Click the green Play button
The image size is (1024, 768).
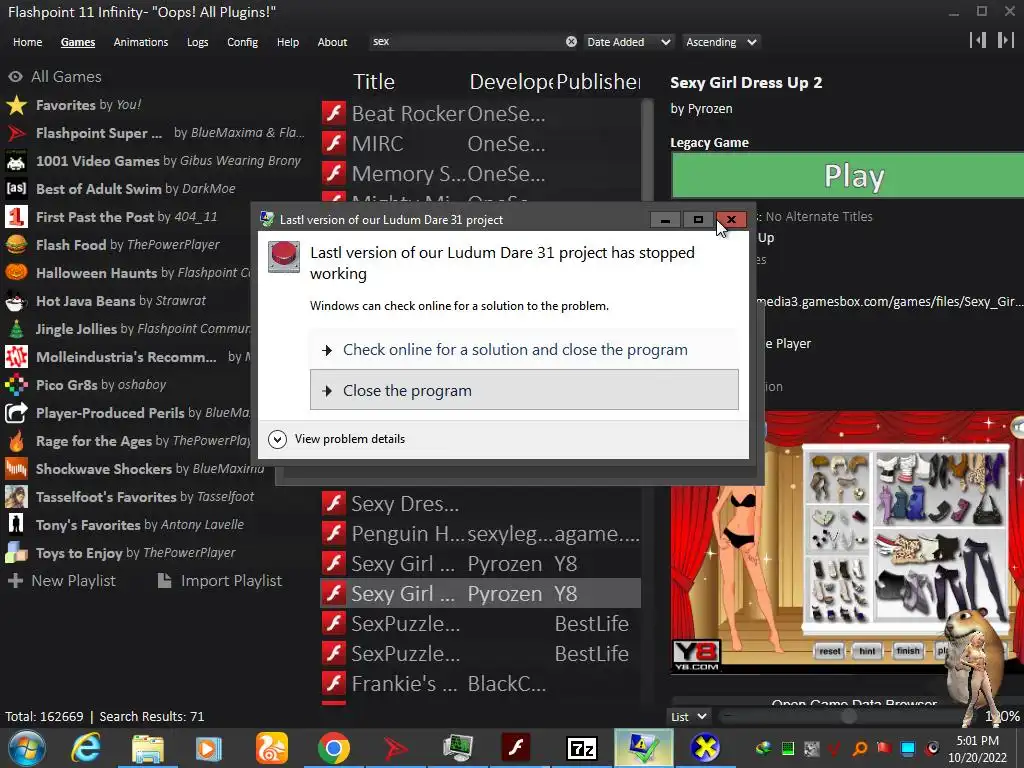pos(848,176)
